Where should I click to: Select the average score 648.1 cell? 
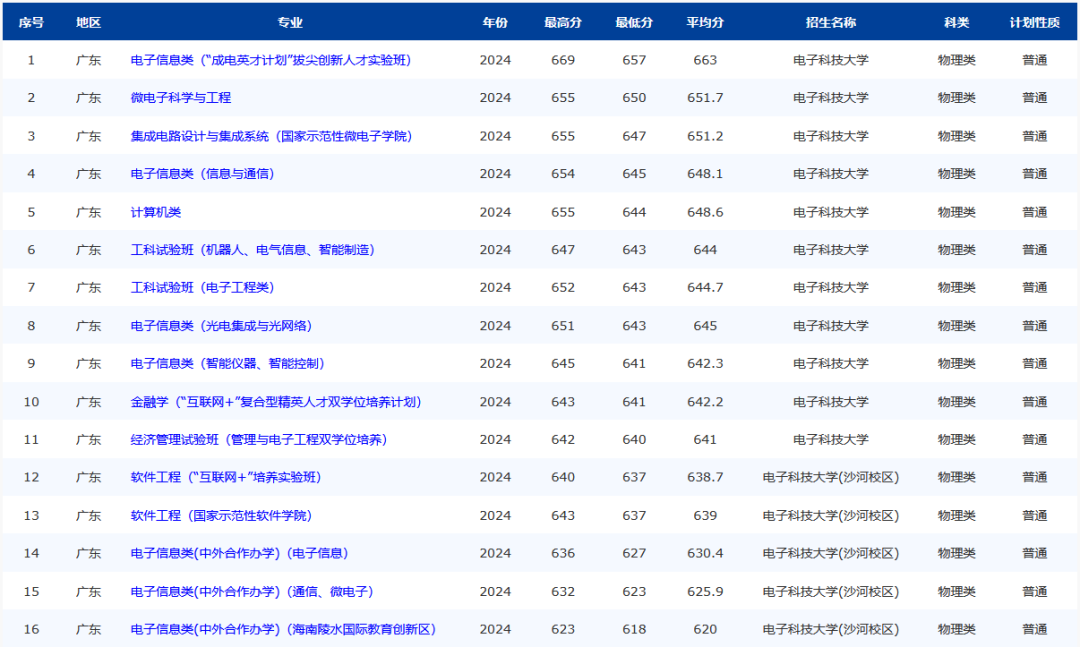[705, 174]
